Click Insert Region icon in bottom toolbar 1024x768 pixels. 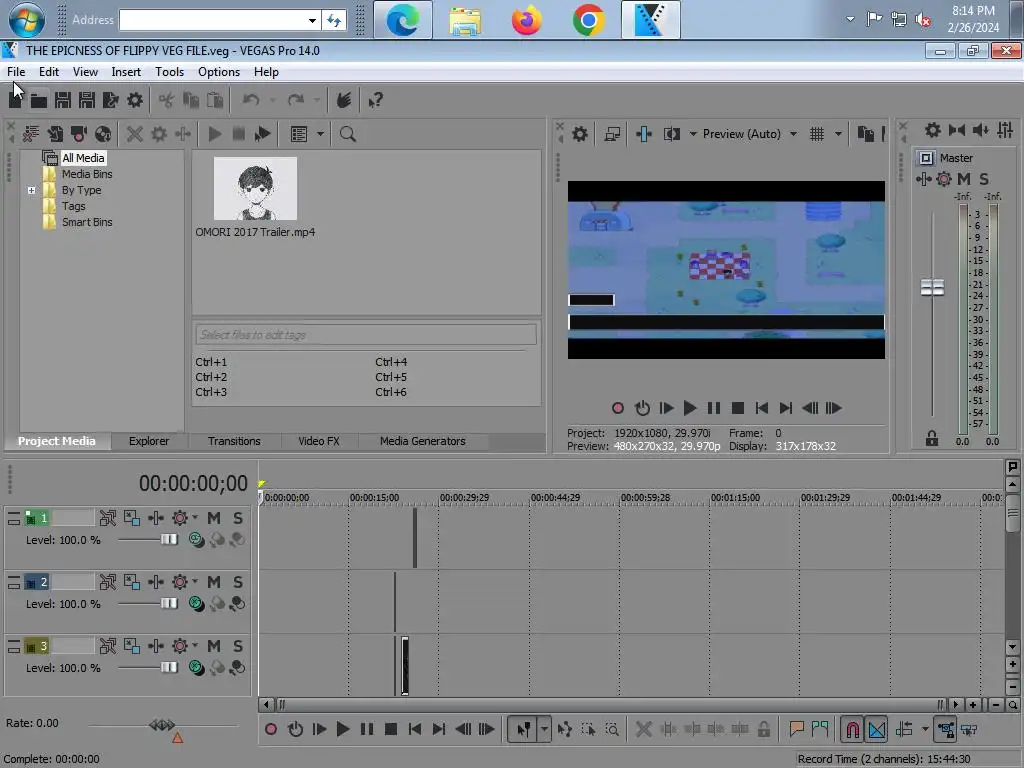point(820,729)
